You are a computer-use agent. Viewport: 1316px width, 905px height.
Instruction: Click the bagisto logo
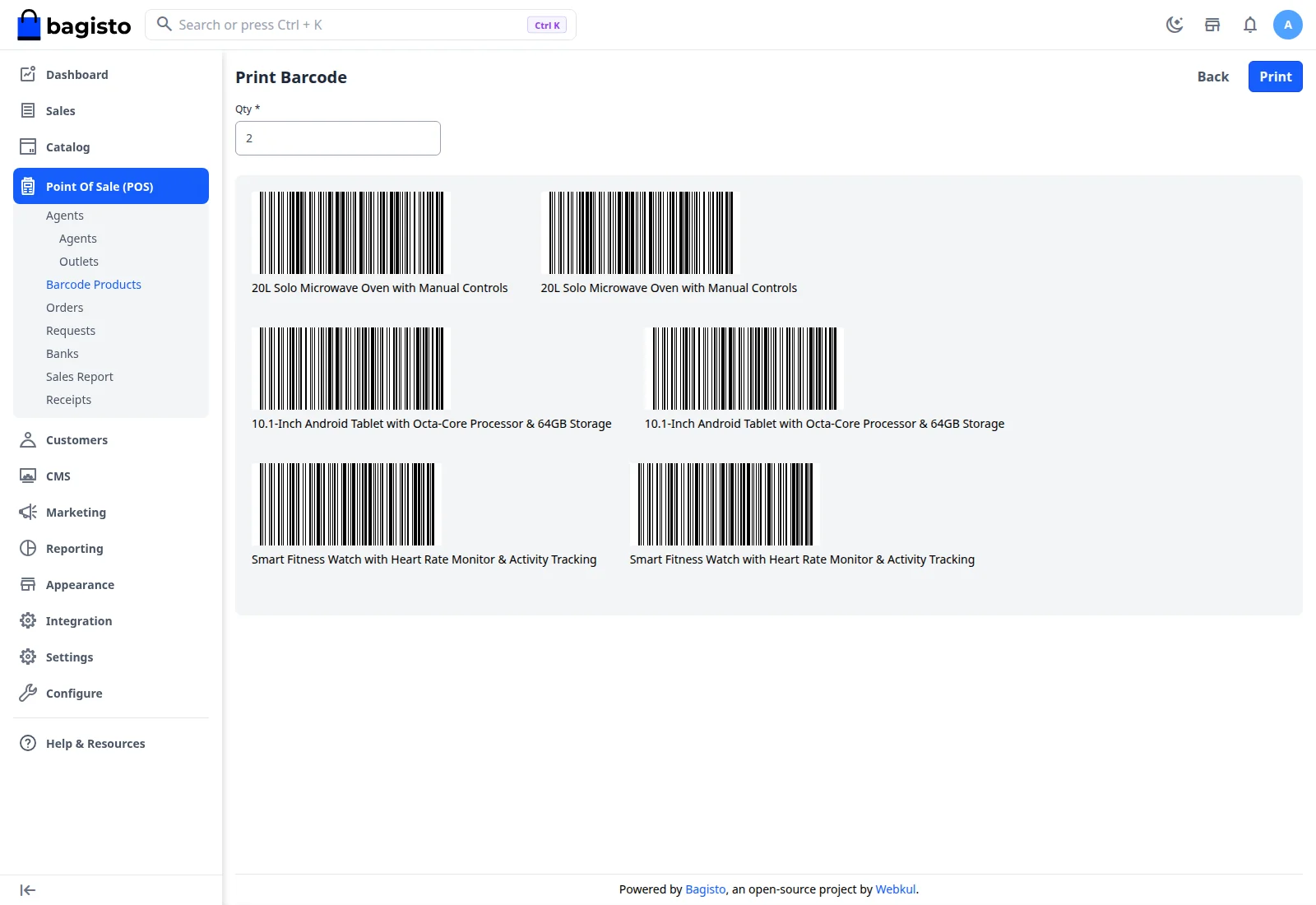74,25
